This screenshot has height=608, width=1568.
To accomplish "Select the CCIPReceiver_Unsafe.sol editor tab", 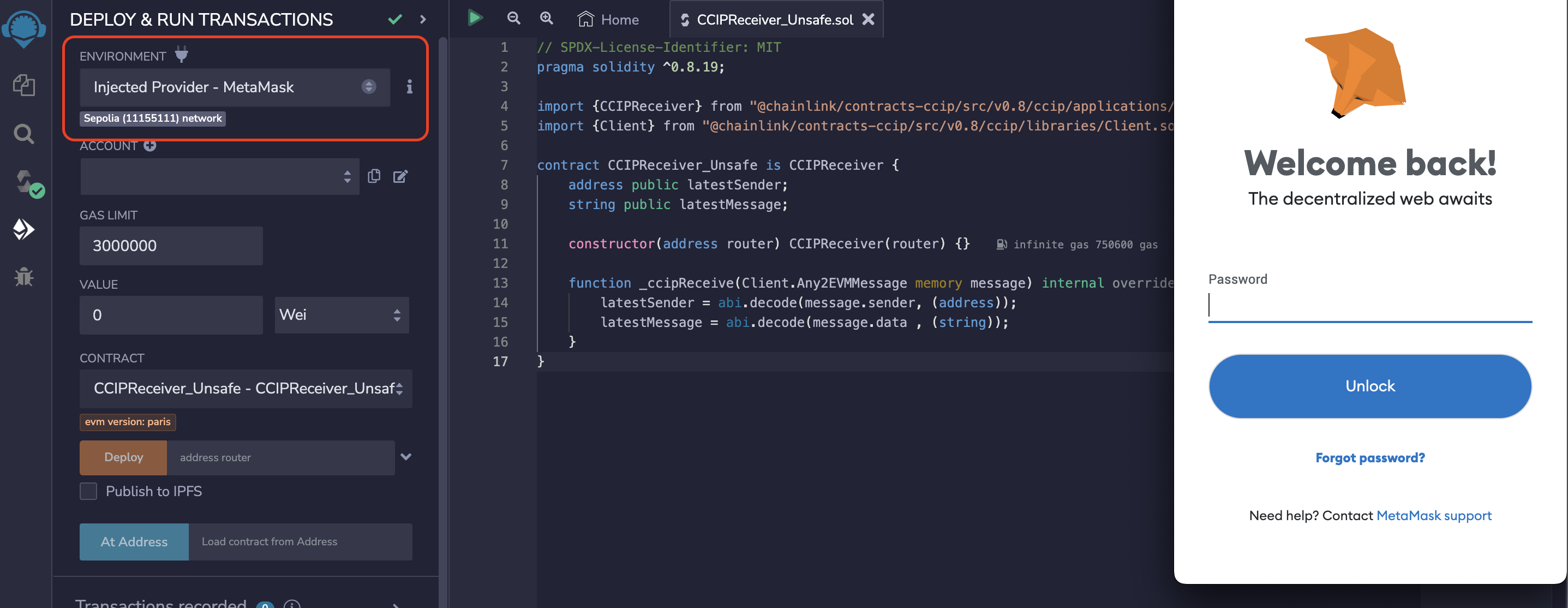I will click(774, 20).
